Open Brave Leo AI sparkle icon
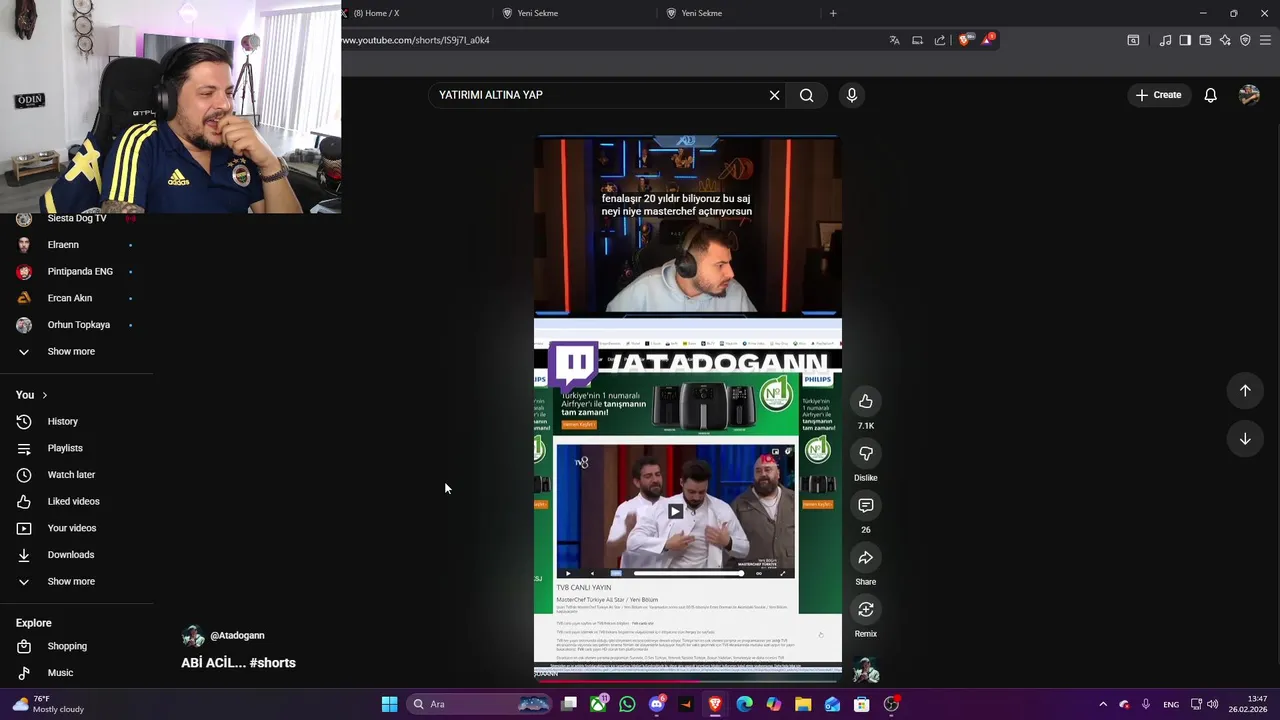 click(1225, 40)
